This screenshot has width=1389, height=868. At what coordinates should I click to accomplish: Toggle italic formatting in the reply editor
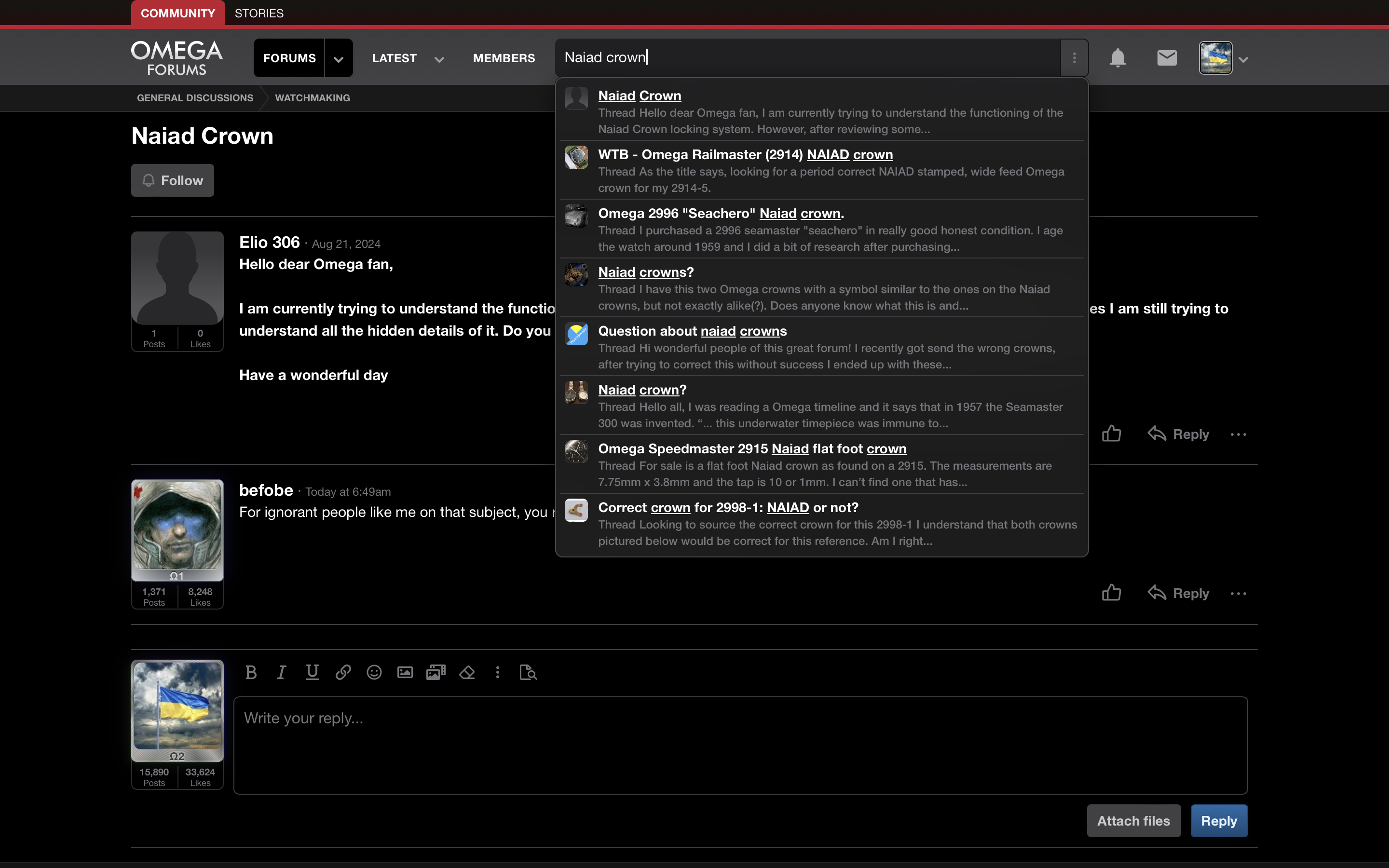(281, 672)
